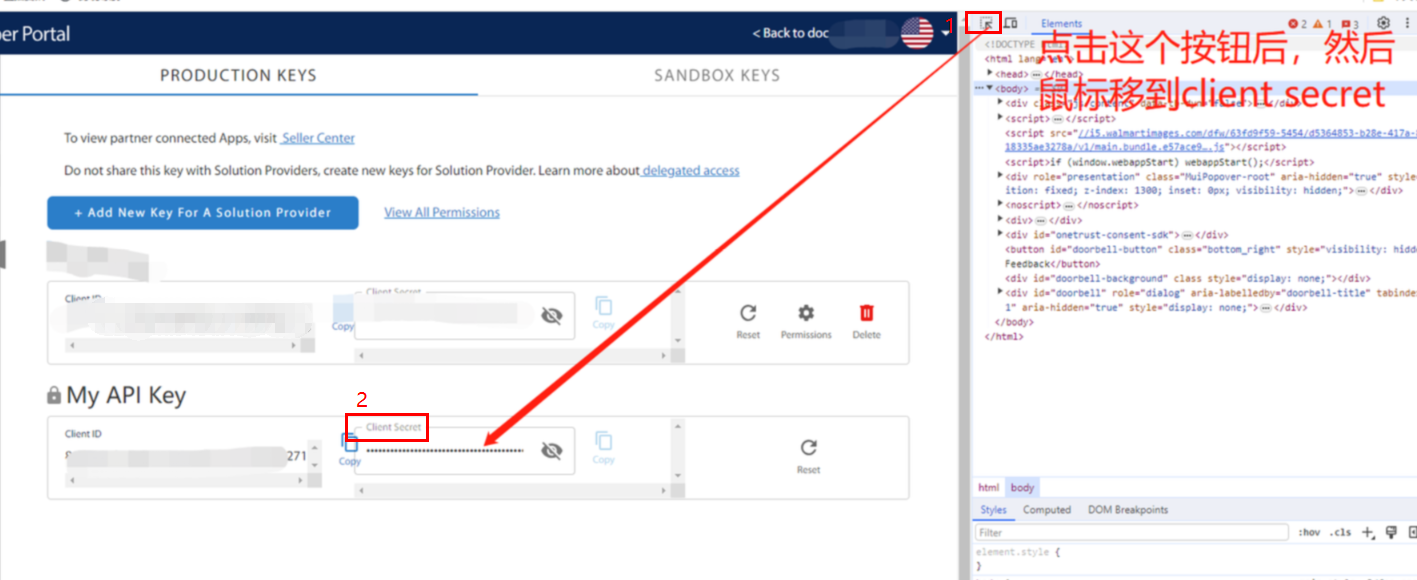Expand the <head> node
Viewport: 1417px width, 580px height.
[x=990, y=73]
